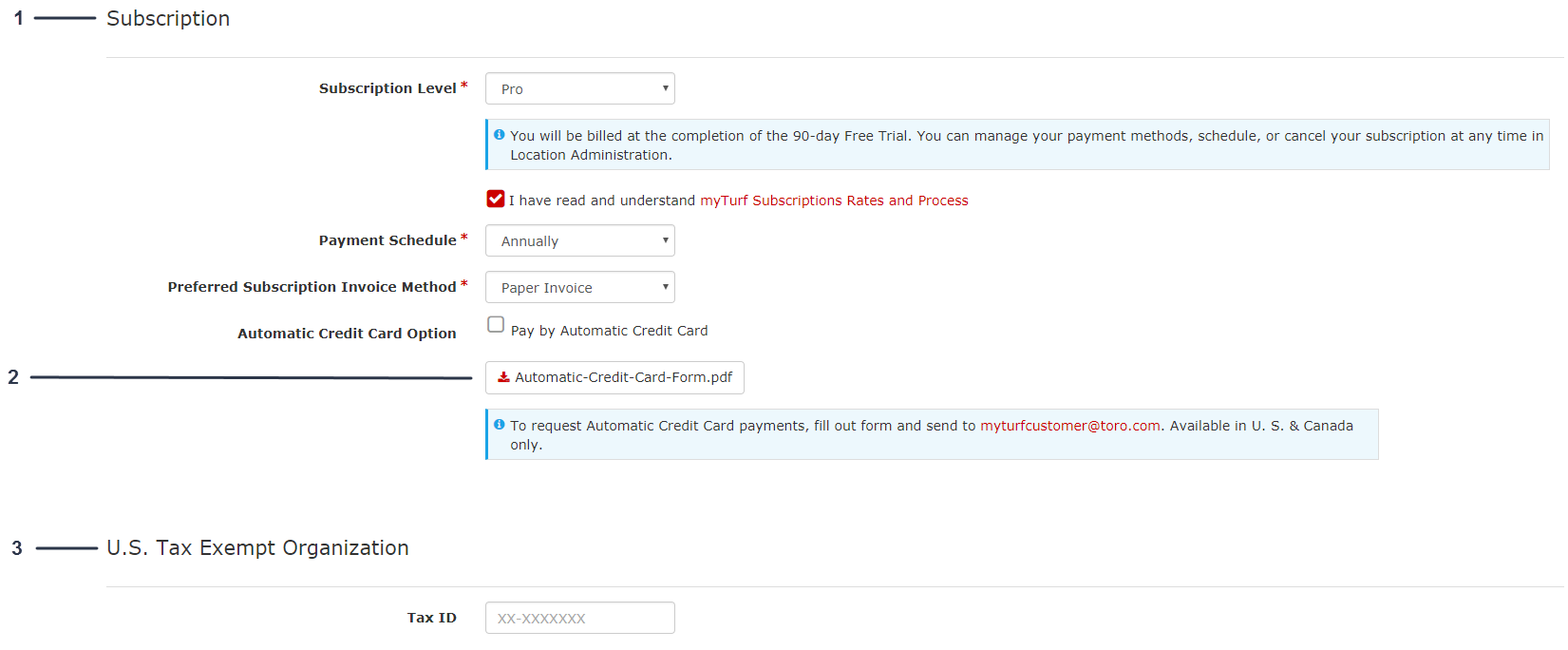
Task: Click the Payment Schedule field label
Action: 387,240
